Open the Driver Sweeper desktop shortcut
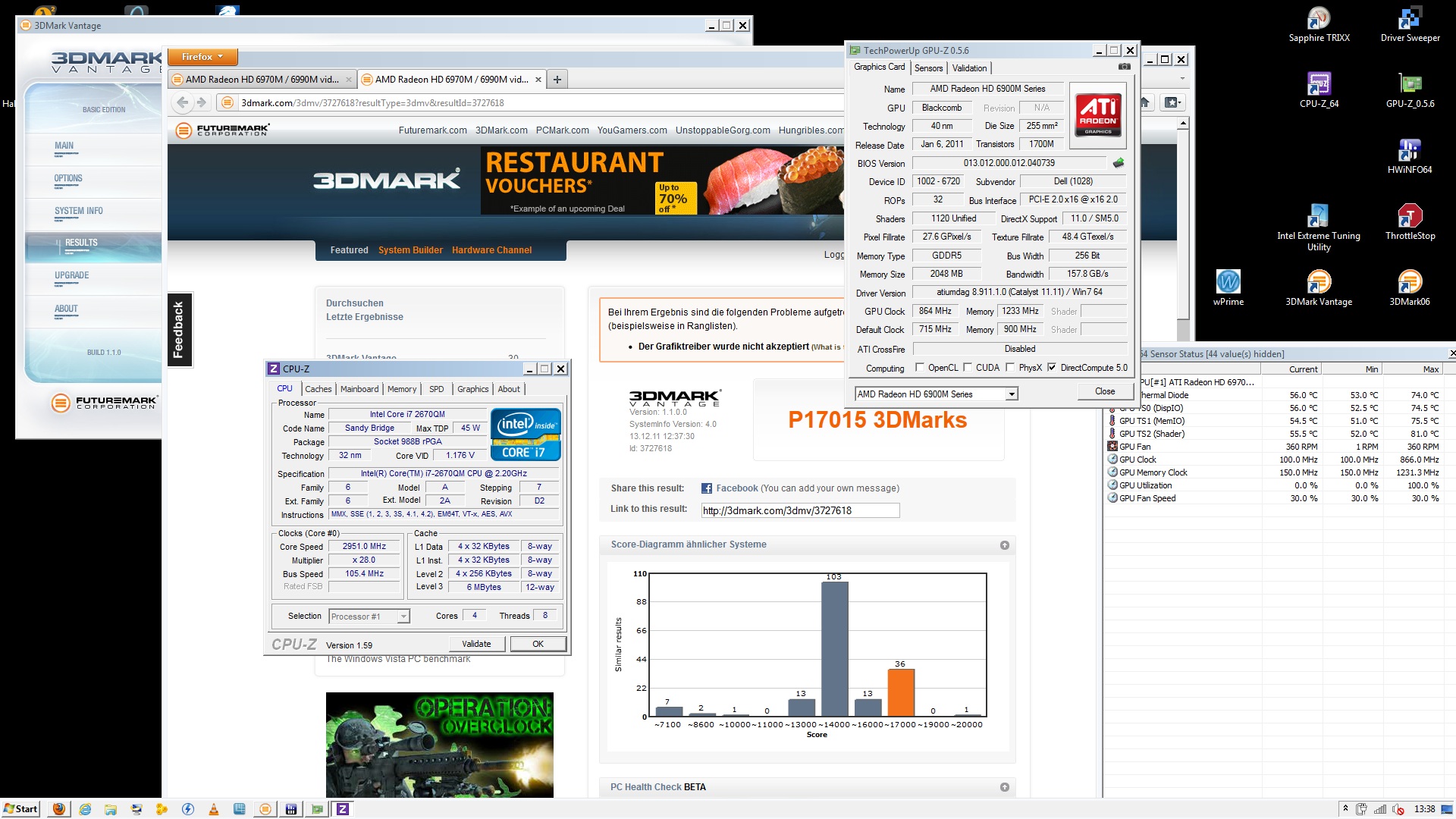This screenshot has height=819, width=1456. click(1410, 24)
